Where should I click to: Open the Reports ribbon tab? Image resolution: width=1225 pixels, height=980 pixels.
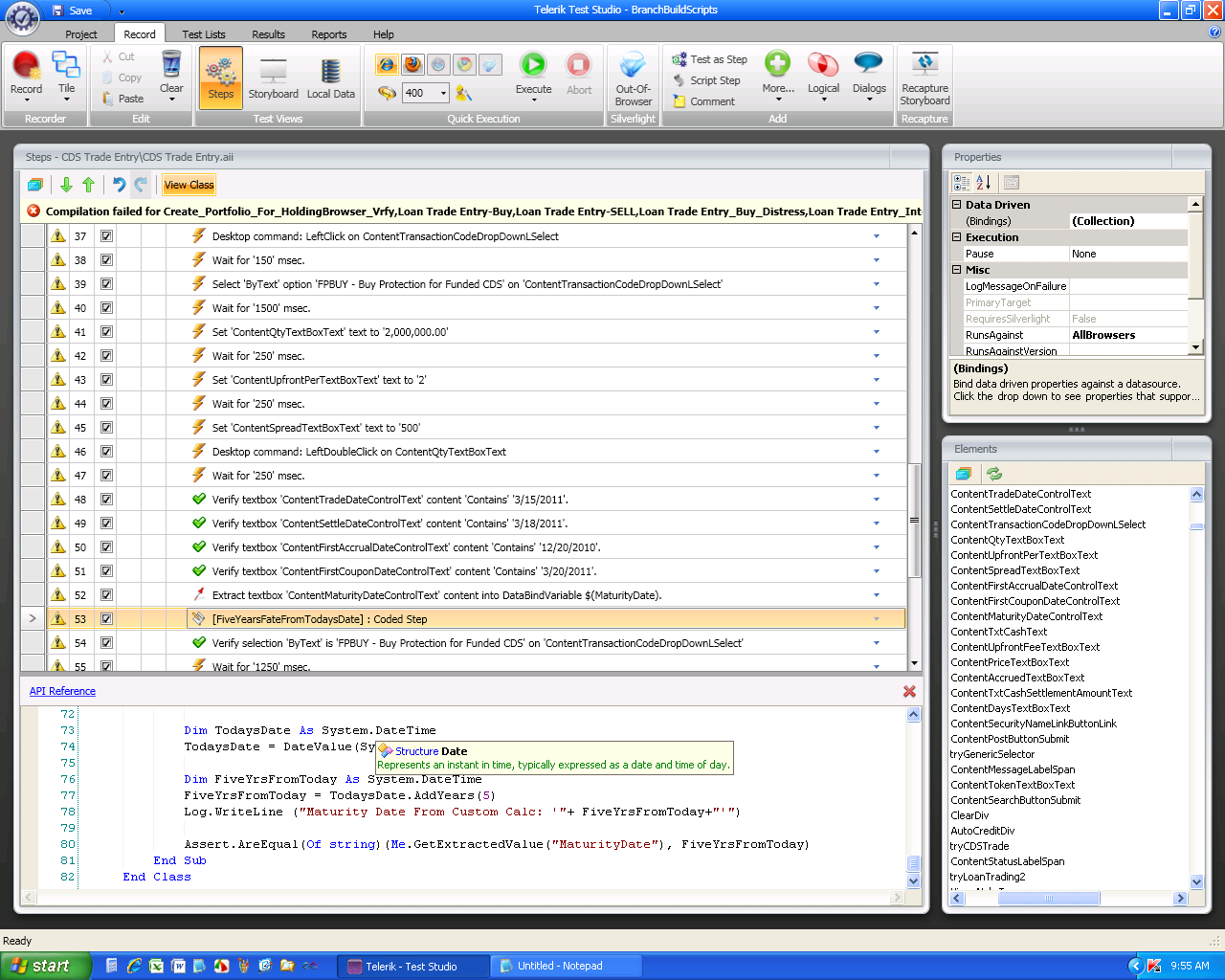point(328,34)
